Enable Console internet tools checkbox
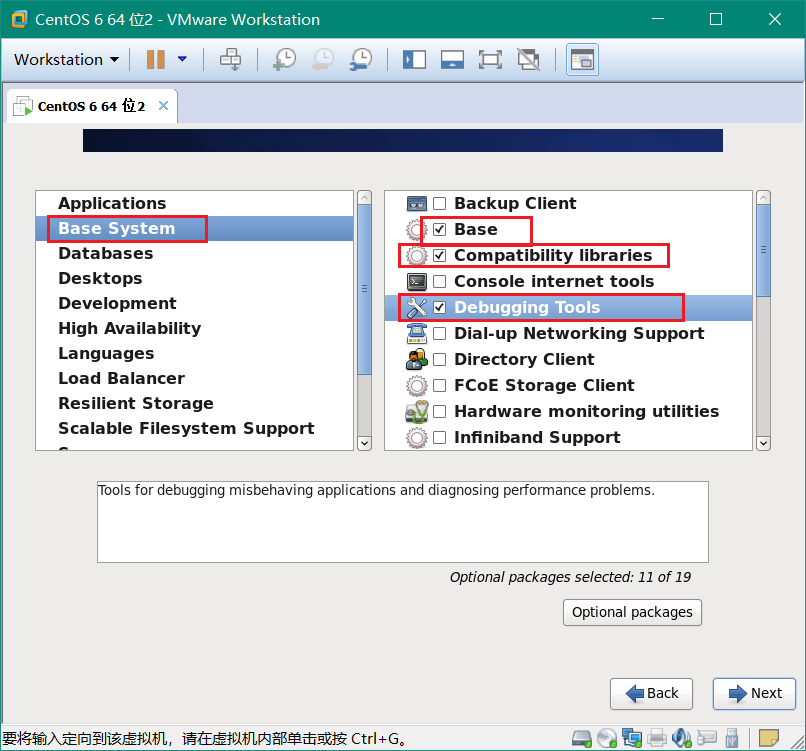Image resolution: width=806 pixels, height=751 pixels. 439,282
